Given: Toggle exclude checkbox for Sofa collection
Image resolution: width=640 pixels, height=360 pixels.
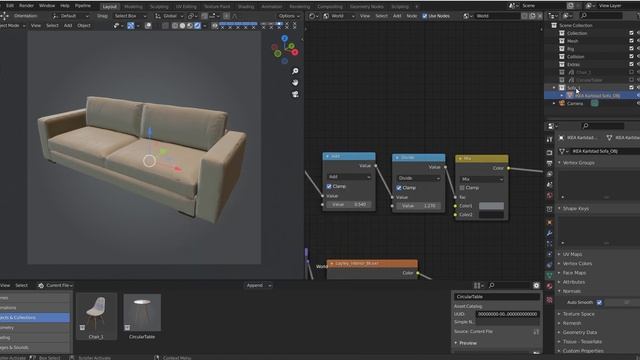Looking at the screenshot, I should [631, 88].
